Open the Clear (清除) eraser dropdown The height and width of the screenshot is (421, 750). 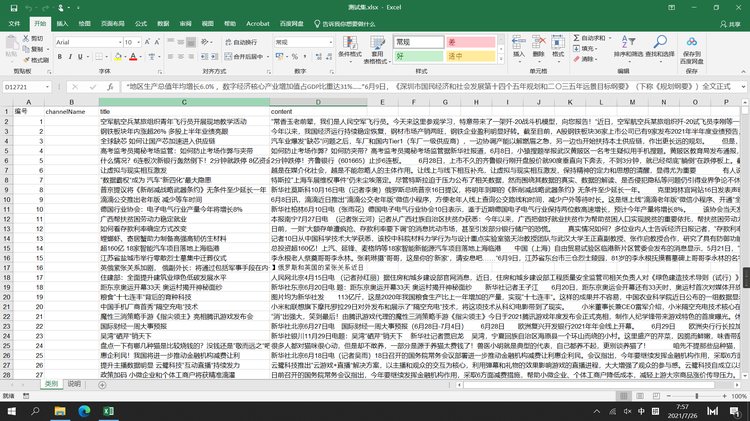pos(585,59)
